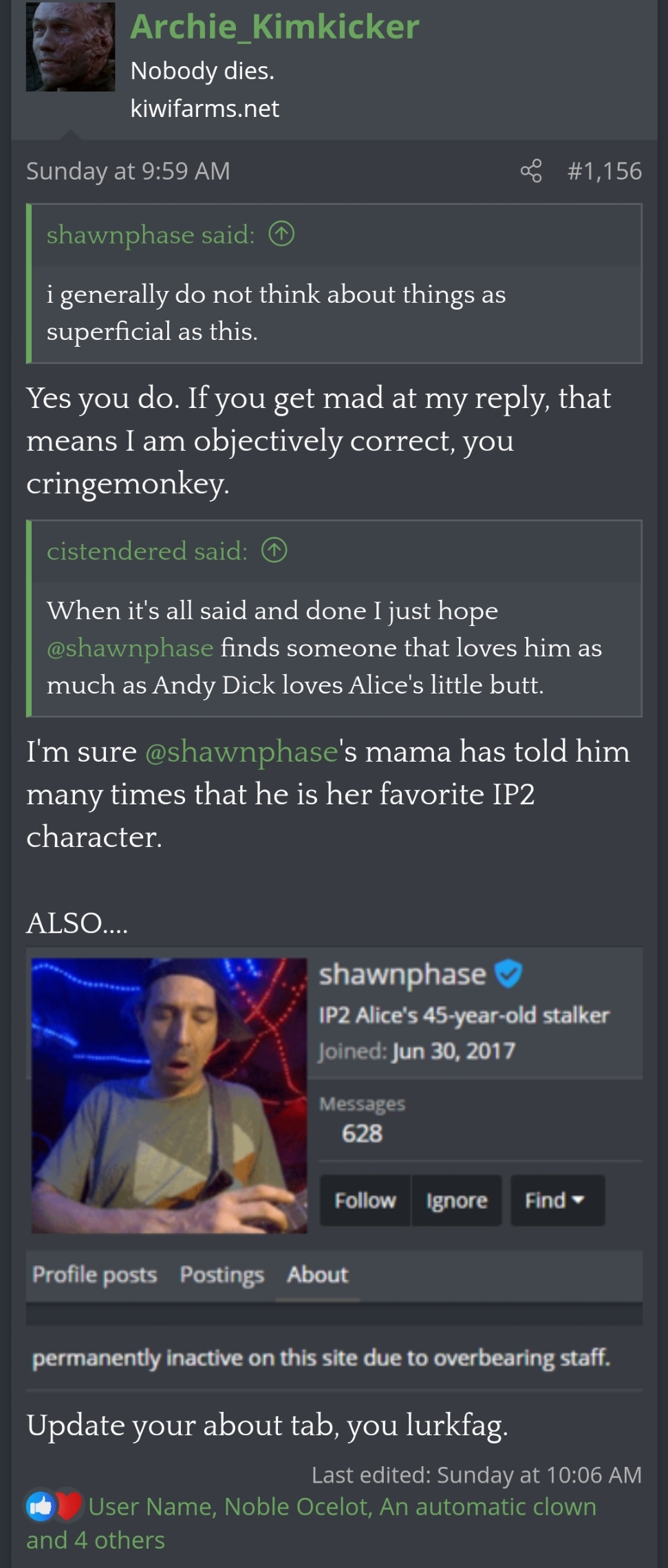Click the @shawnphase mention inside cistendered's quote
Screen dimensions: 668x1568
pos(130,647)
